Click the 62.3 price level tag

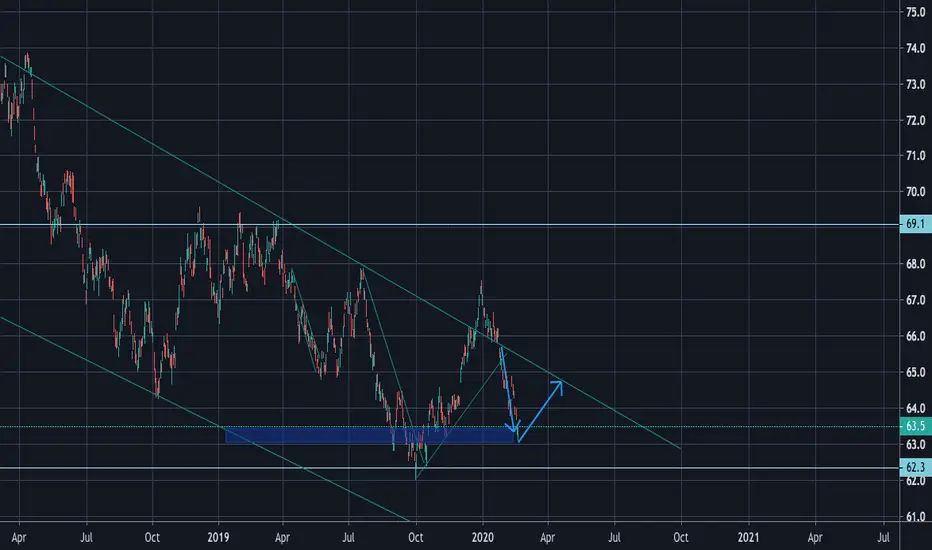point(915,467)
